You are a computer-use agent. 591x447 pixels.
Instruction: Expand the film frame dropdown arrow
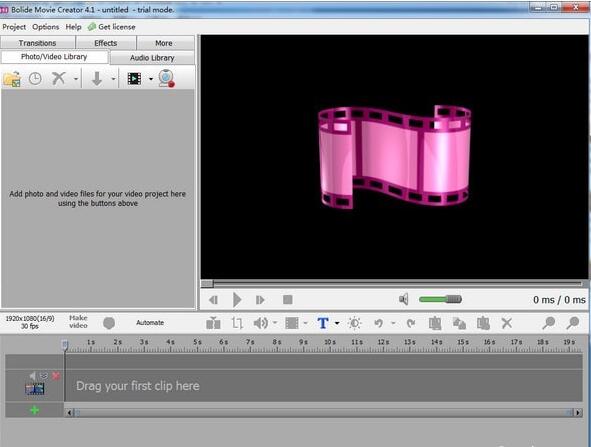tap(305, 323)
